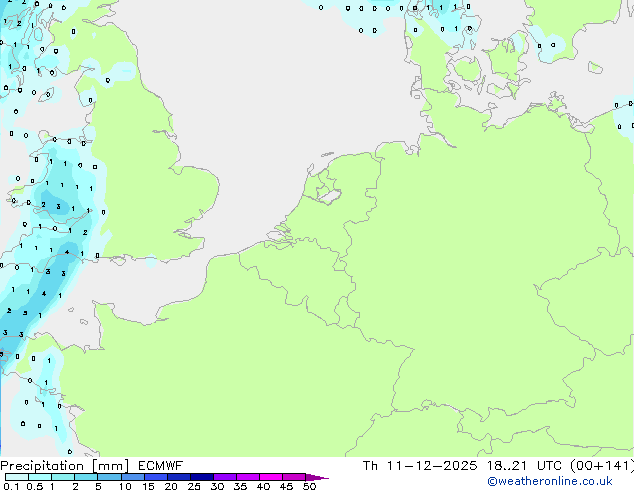634x490 pixels.
Task: Click the "50" legend scale label
Action: pyautogui.click(x=309, y=486)
